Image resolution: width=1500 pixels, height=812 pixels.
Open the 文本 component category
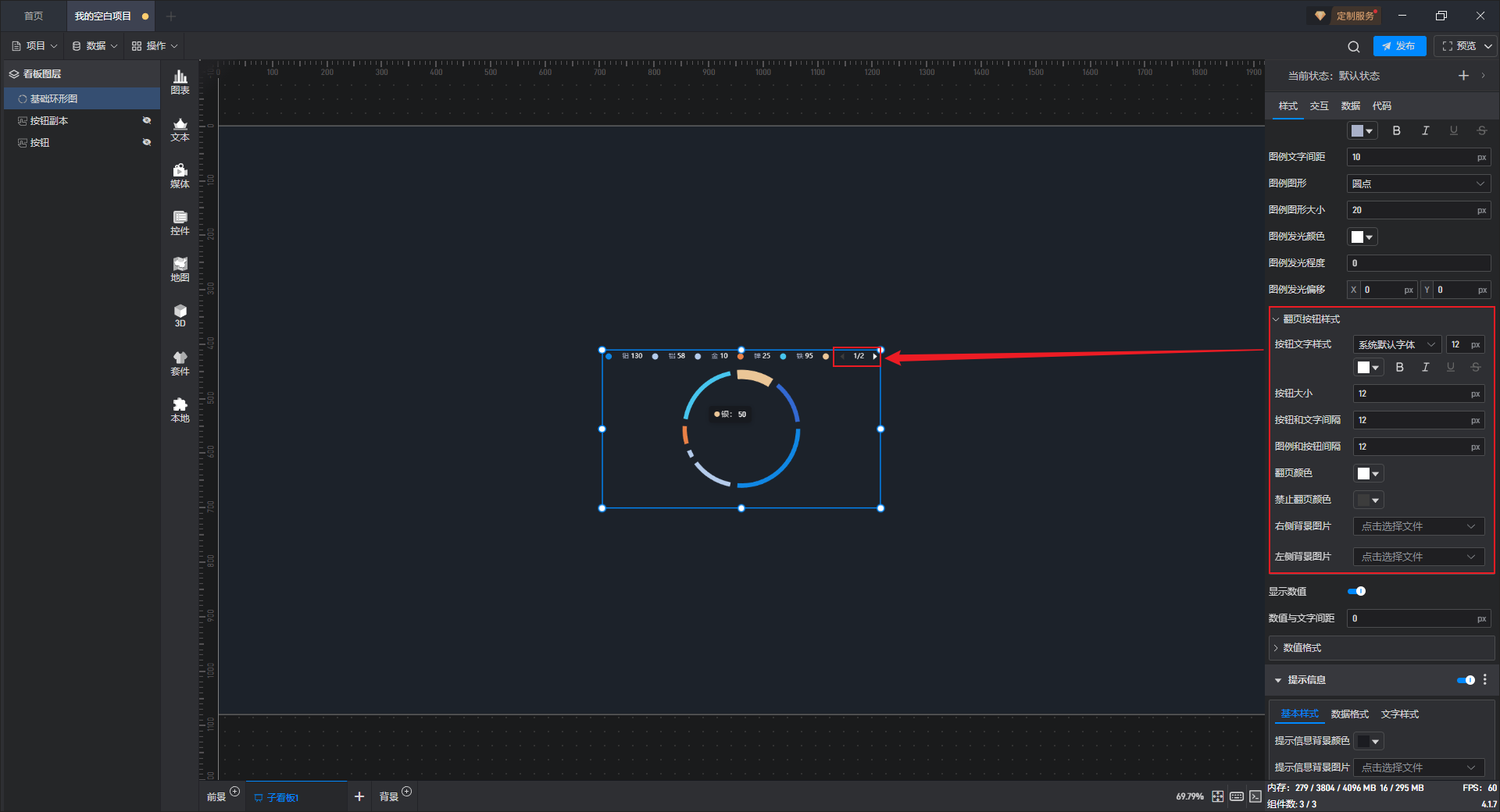[180, 129]
